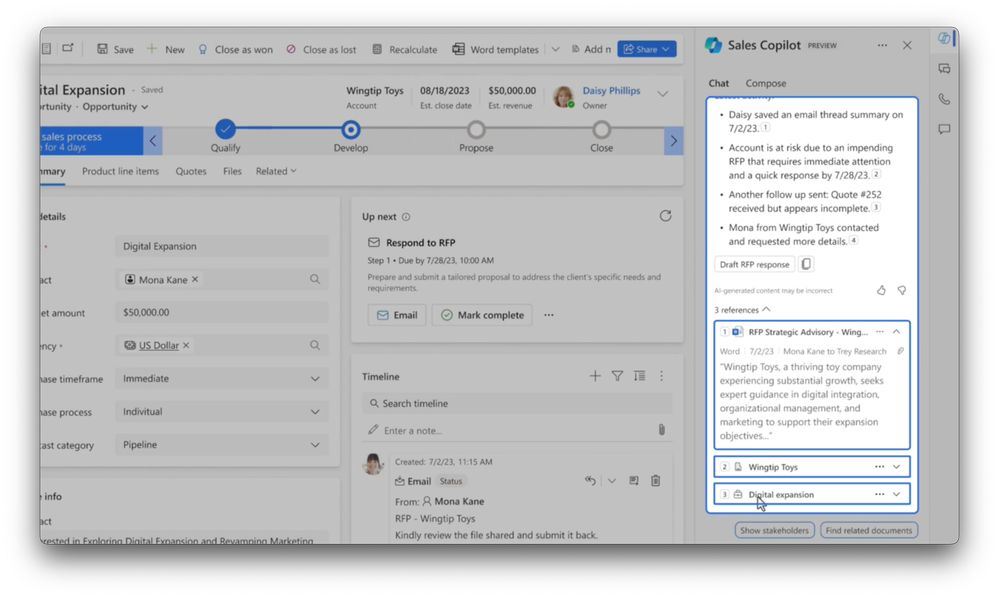Close the Sales Copilot panel
The image size is (999, 597).
pyautogui.click(x=907, y=45)
